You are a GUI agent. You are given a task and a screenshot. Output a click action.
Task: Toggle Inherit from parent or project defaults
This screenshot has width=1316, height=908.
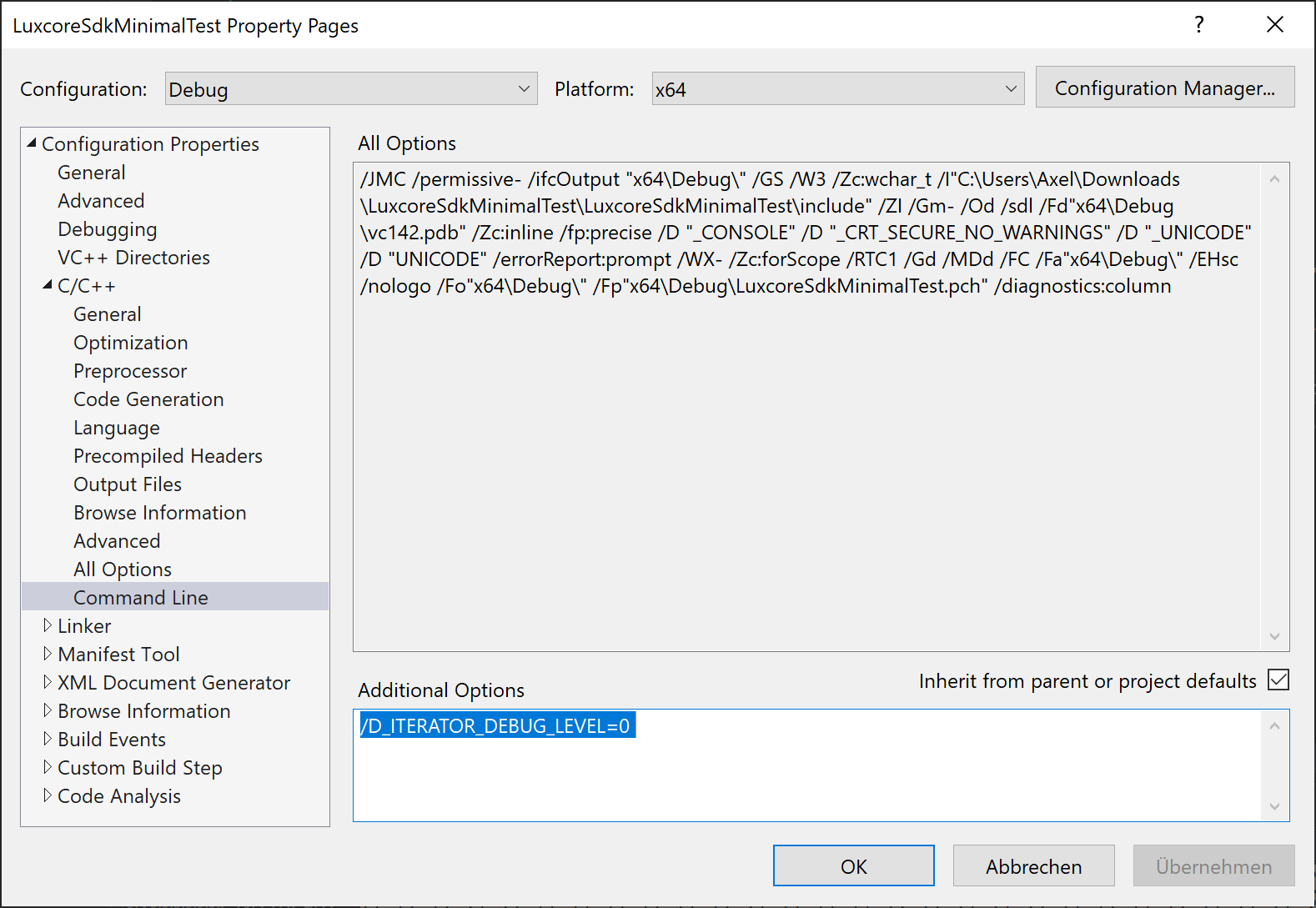point(1278,680)
